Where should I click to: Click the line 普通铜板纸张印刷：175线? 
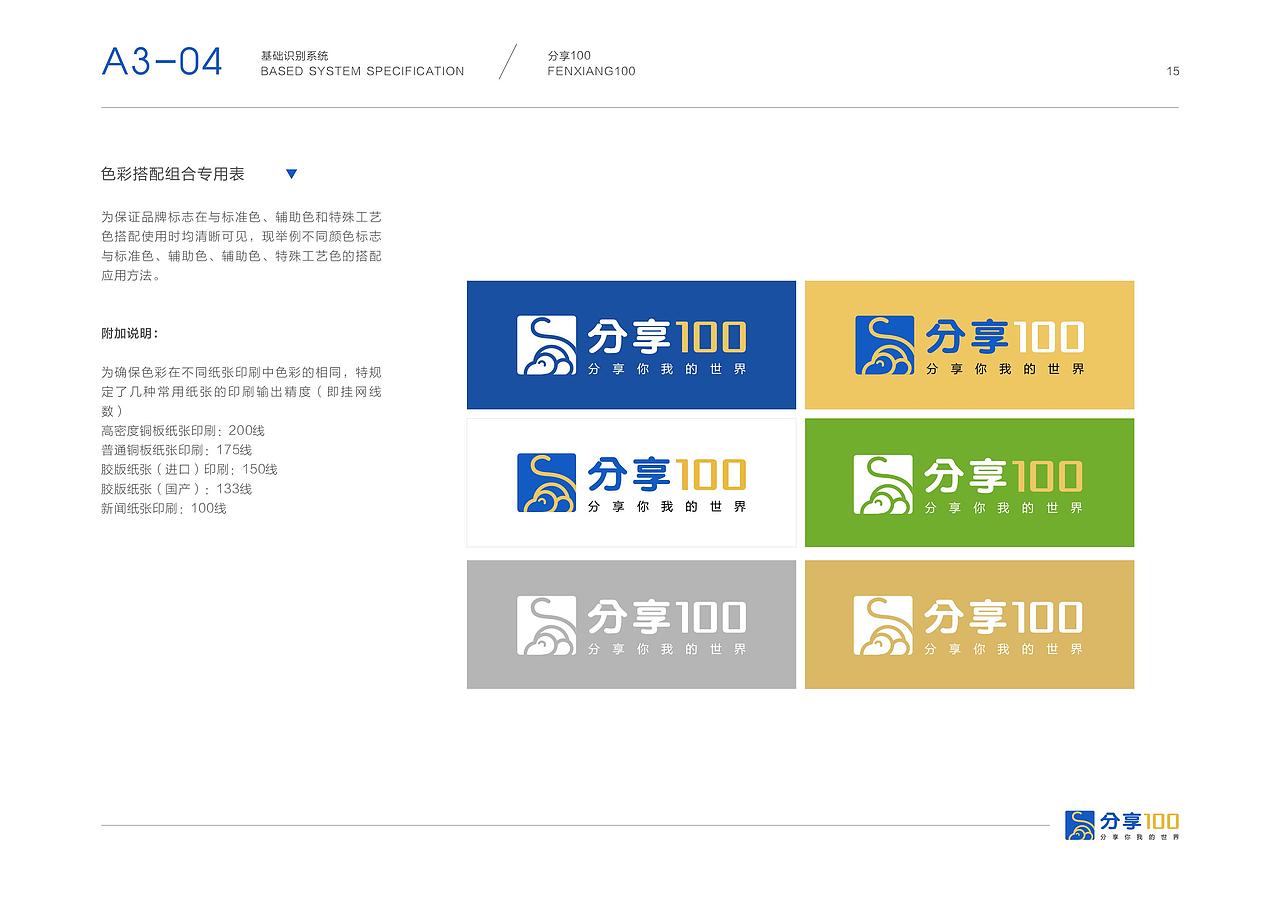click(x=177, y=450)
